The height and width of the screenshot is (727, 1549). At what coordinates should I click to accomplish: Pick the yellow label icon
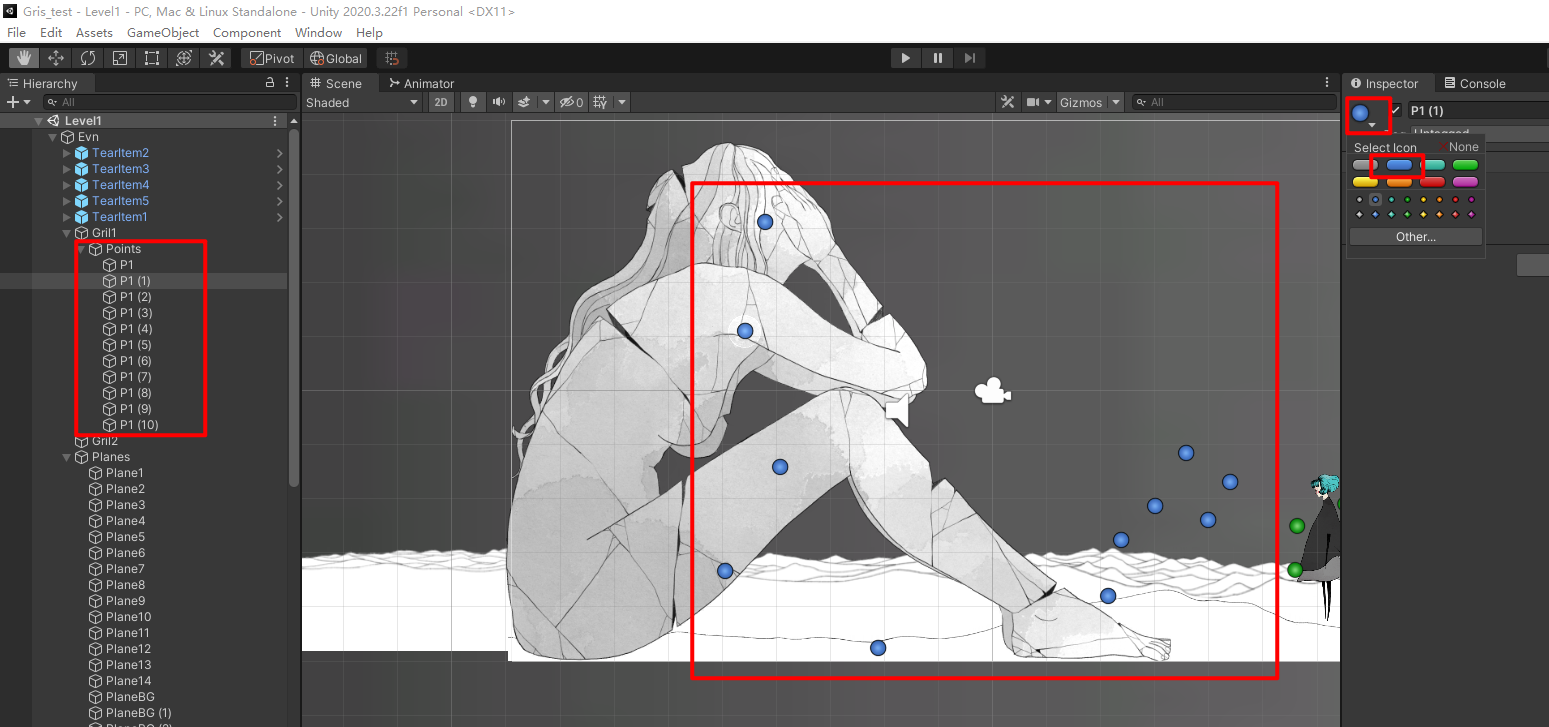(1365, 182)
